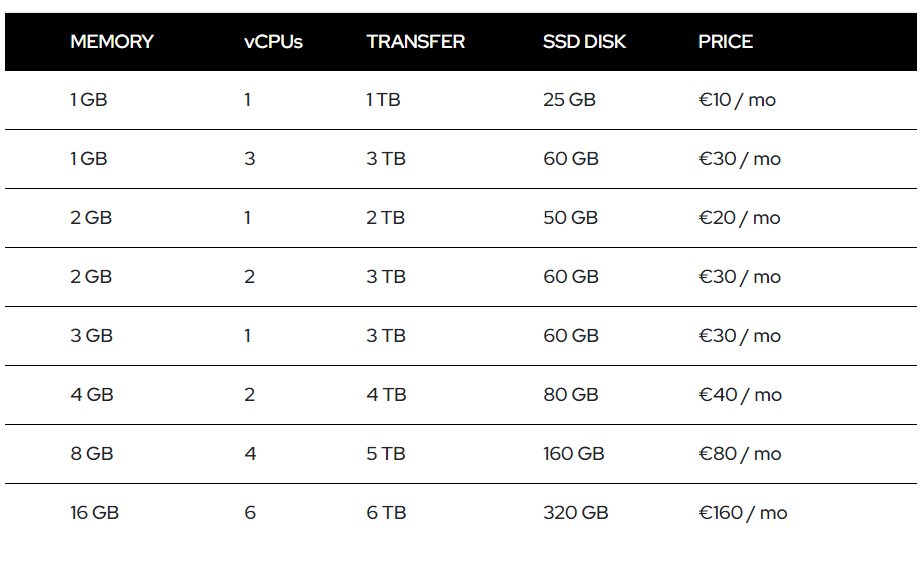Image resolution: width=924 pixels, height=566 pixels.
Task: Click the 3 GB memory cell
Action: tap(91, 335)
